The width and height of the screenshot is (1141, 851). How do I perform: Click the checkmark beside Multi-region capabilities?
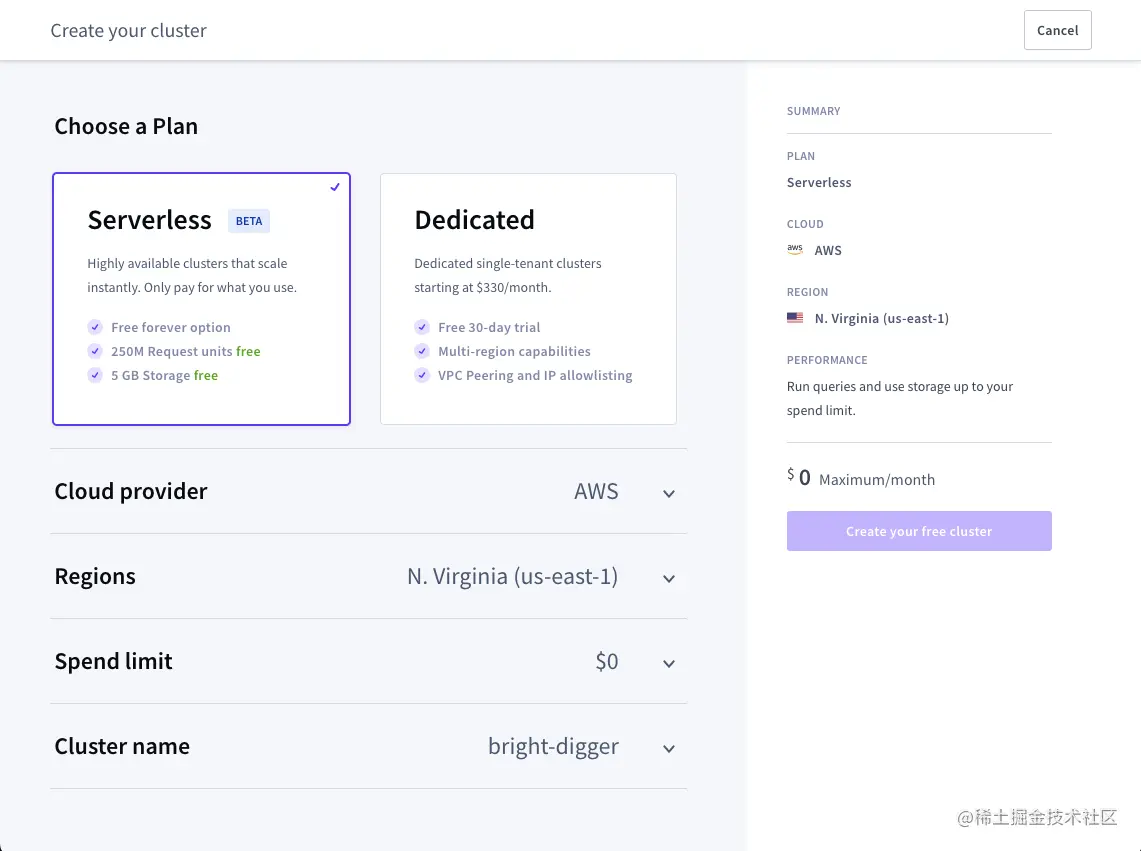[422, 351]
